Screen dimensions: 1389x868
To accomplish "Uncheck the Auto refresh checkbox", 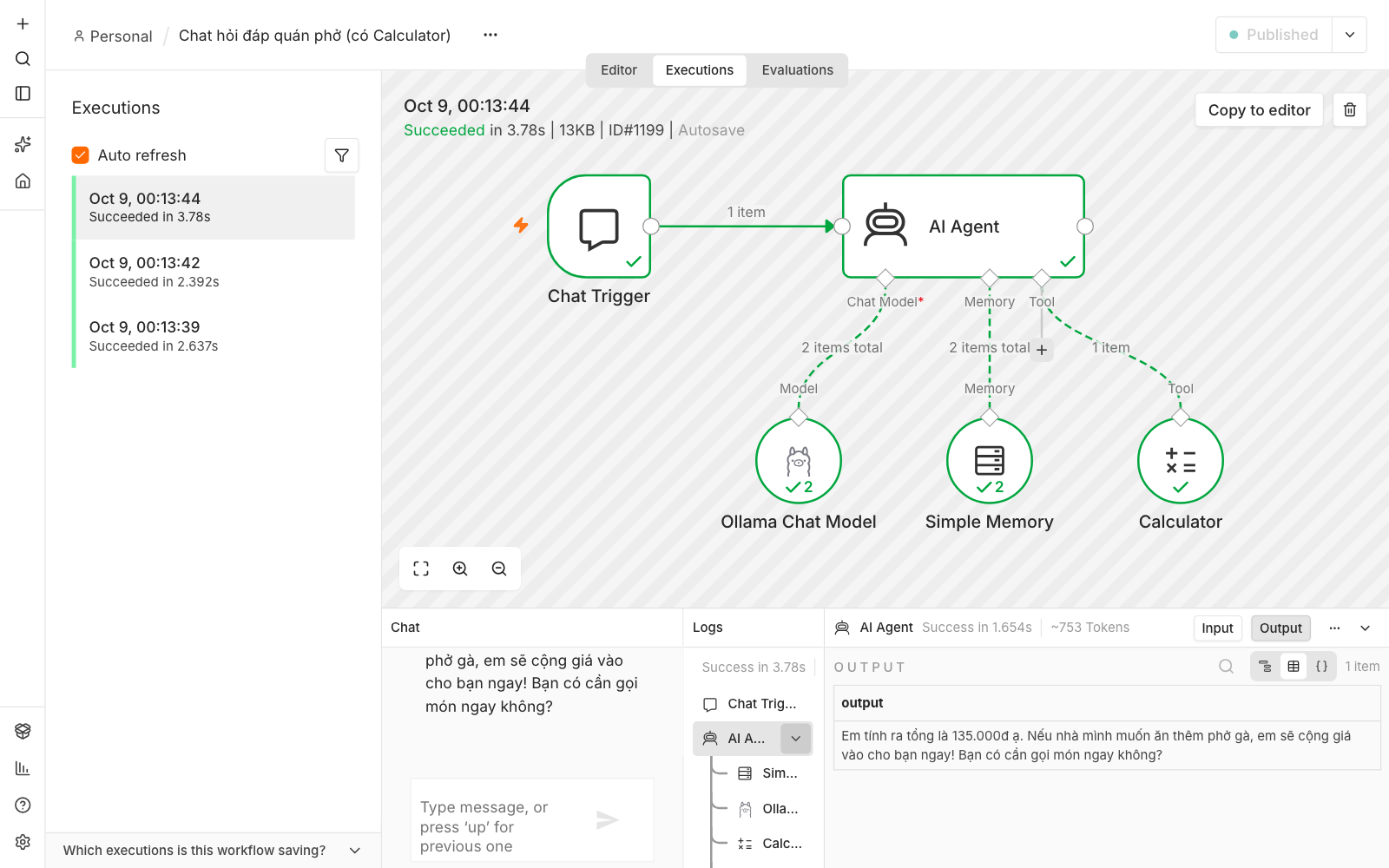I will (81, 155).
